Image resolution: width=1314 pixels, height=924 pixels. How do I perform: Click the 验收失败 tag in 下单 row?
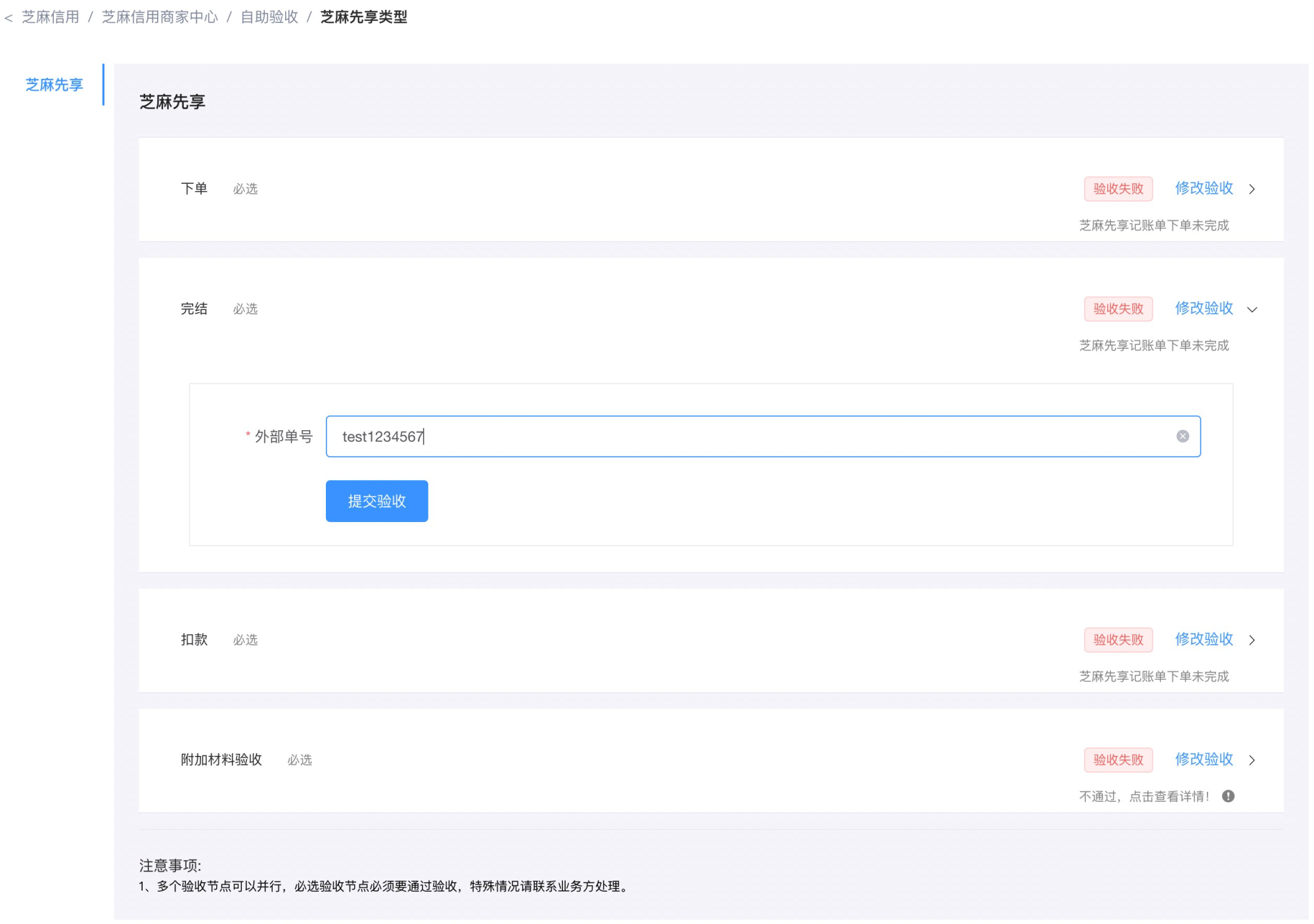pos(1118,189)
